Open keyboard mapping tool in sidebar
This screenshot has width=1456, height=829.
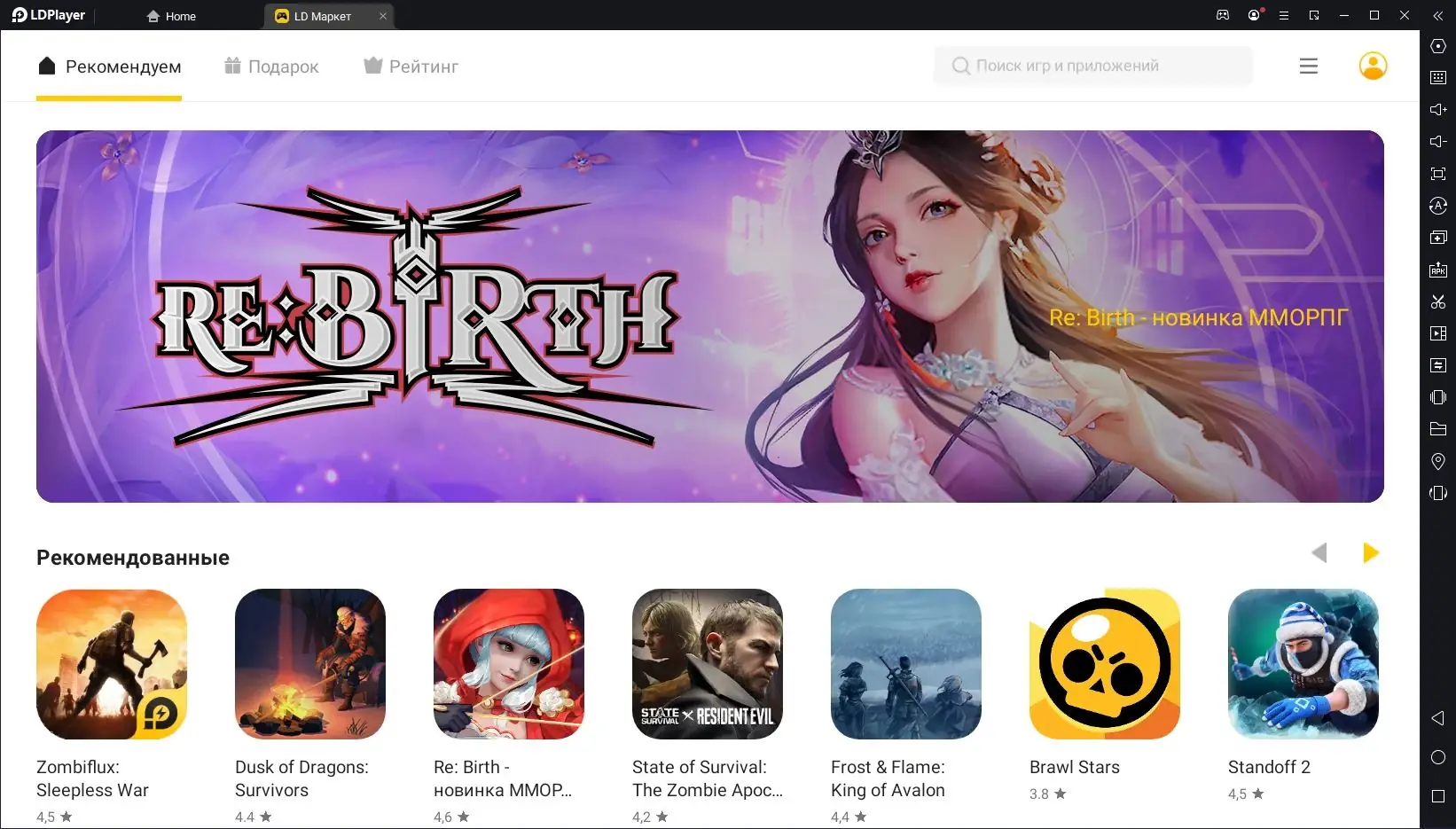[x=1438, y=78]
